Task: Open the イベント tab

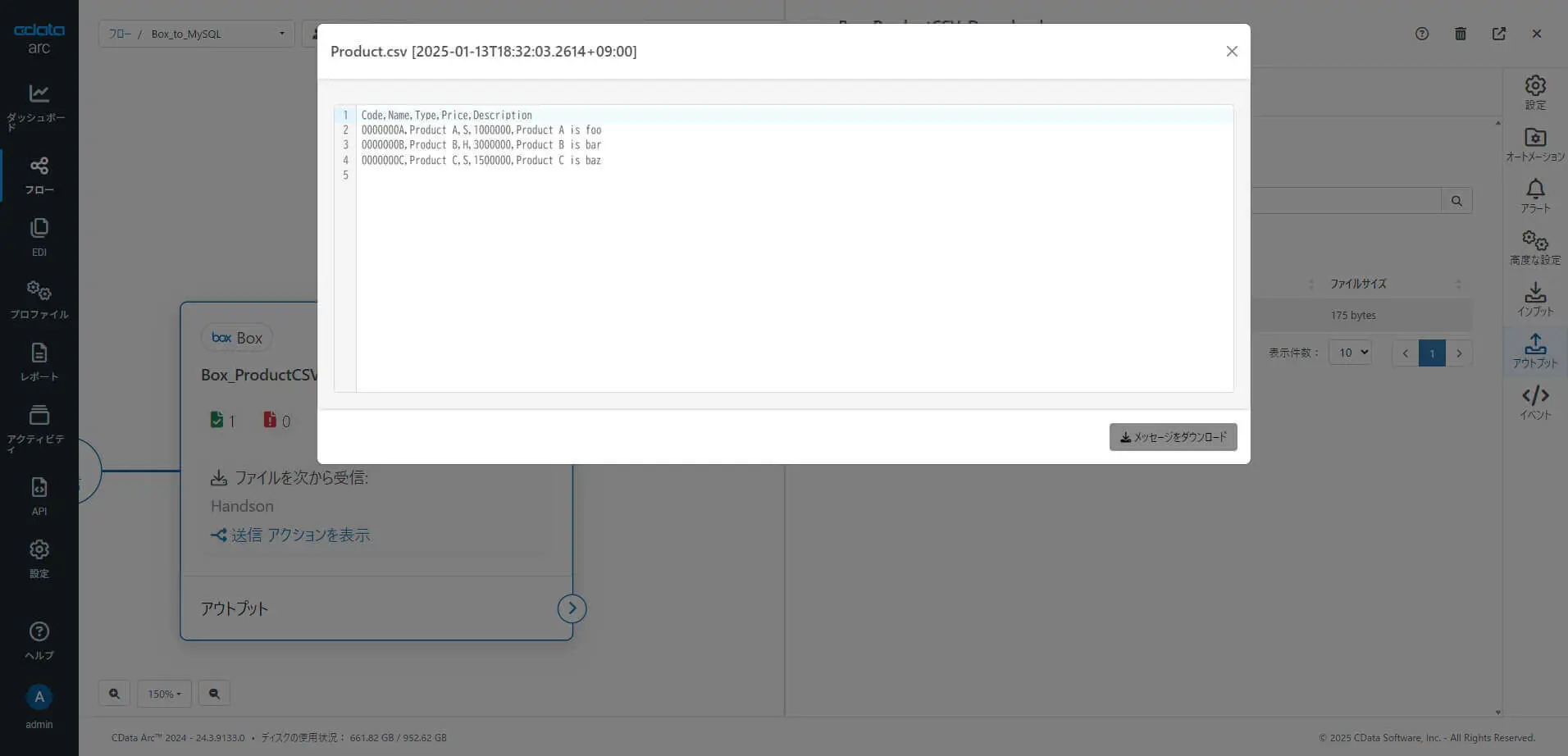Action: pos(1535,403)
